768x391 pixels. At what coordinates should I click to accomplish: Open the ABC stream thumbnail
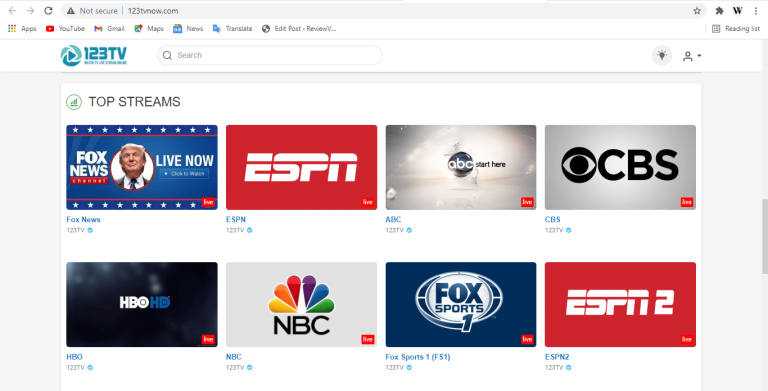pyautogui.click(x=461, y=167)
